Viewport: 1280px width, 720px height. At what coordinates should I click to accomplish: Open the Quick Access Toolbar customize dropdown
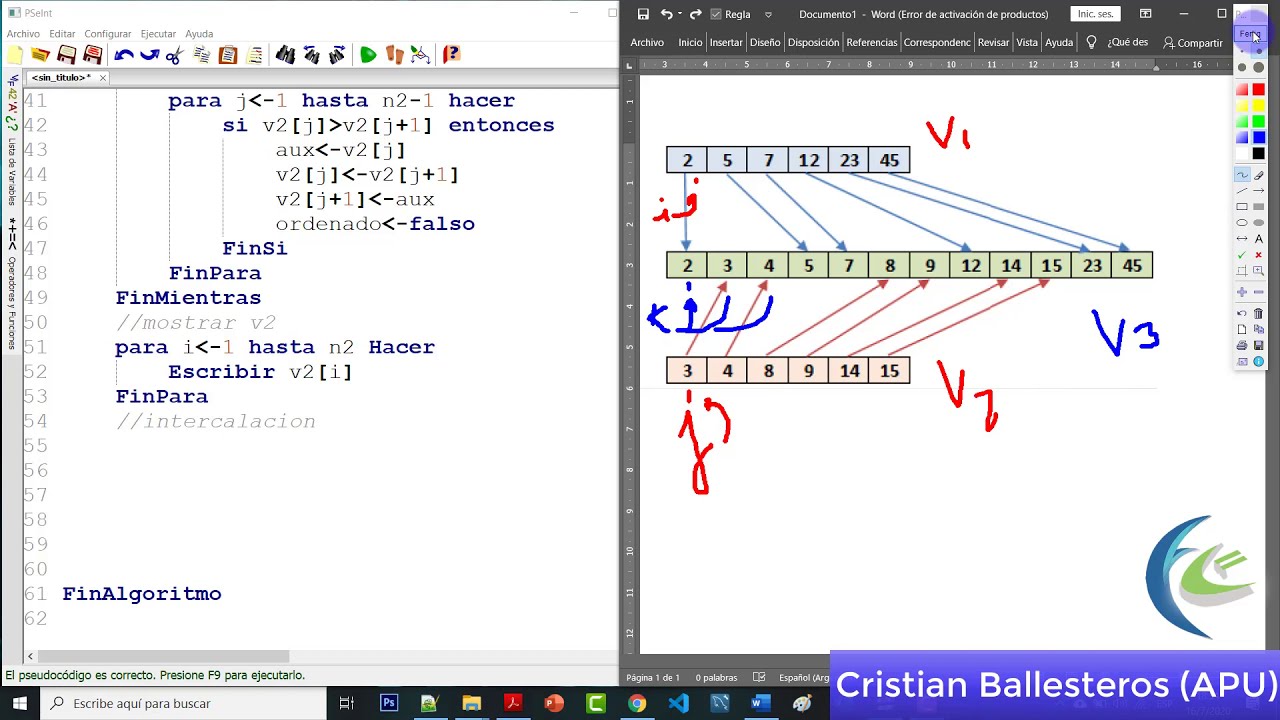pos(768,14)
